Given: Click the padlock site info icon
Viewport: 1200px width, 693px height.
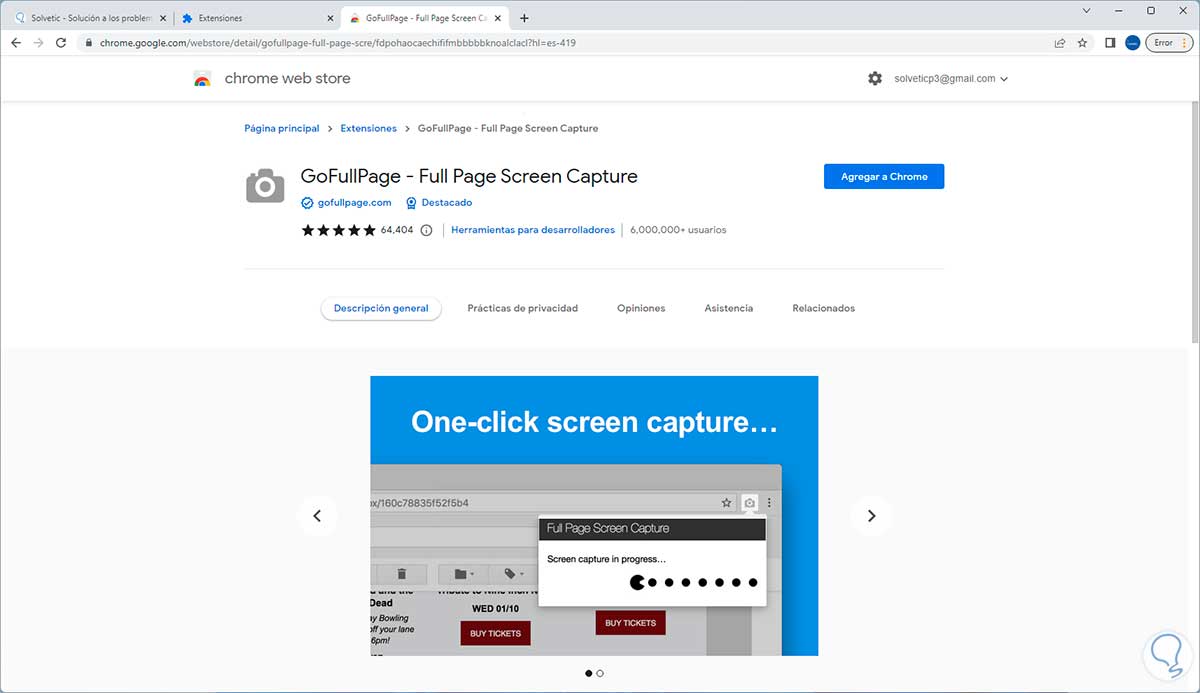Looking at the screenshot, I should [89, 43].
